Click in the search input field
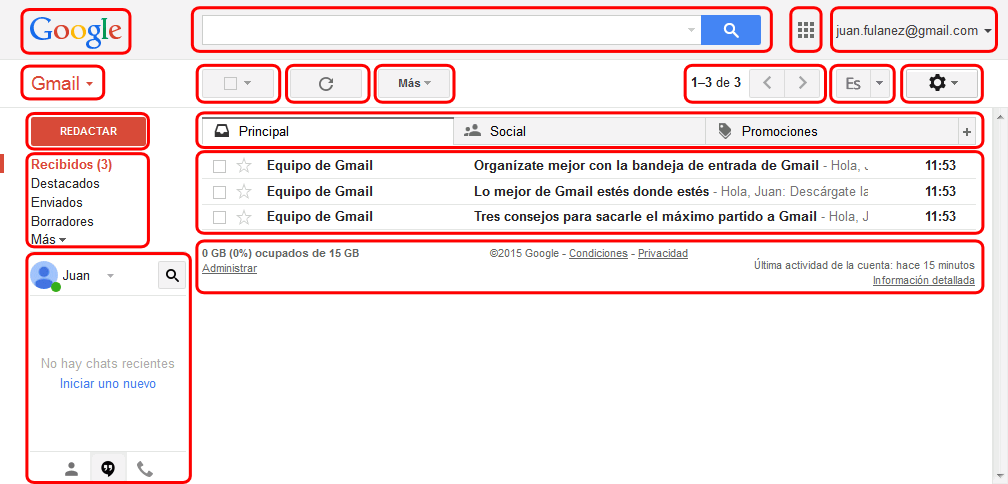 444,30
